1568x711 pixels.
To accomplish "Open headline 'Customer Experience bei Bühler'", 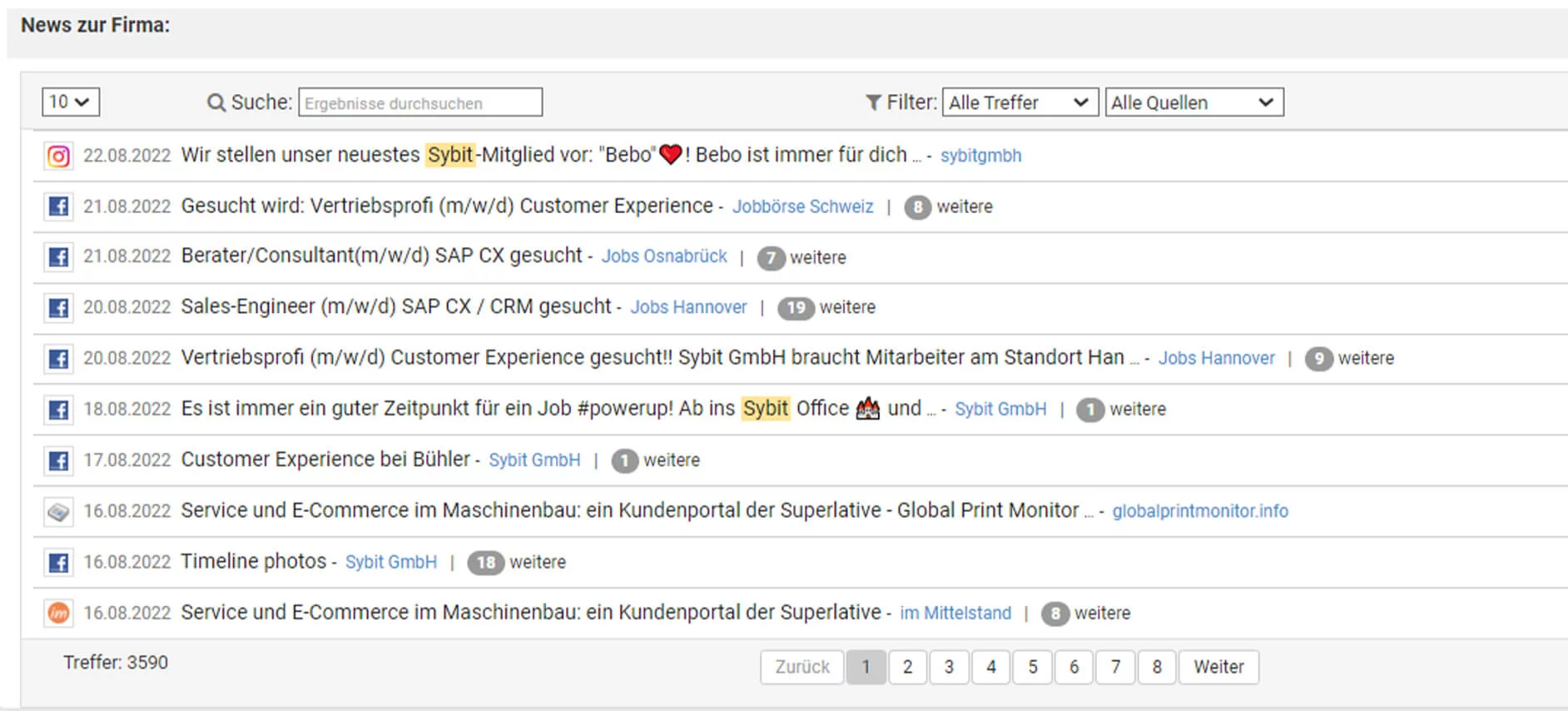I will (x=325, y=459).
